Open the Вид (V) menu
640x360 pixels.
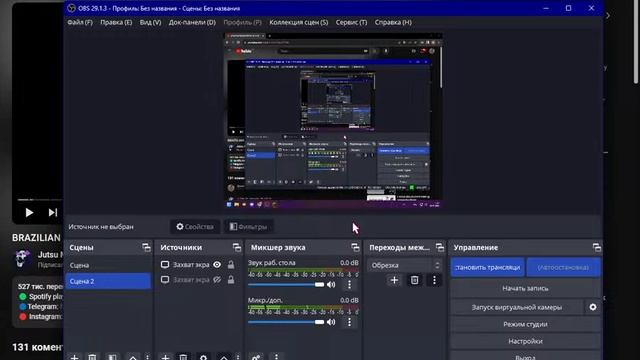coord(150,22)
